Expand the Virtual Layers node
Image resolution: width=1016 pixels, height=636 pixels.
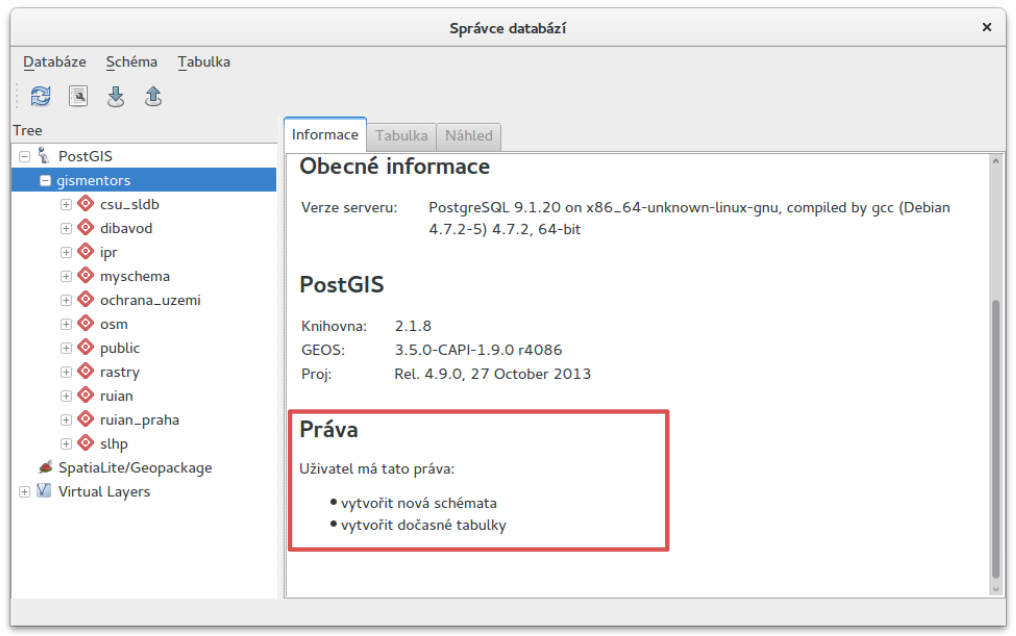[25, 492]
